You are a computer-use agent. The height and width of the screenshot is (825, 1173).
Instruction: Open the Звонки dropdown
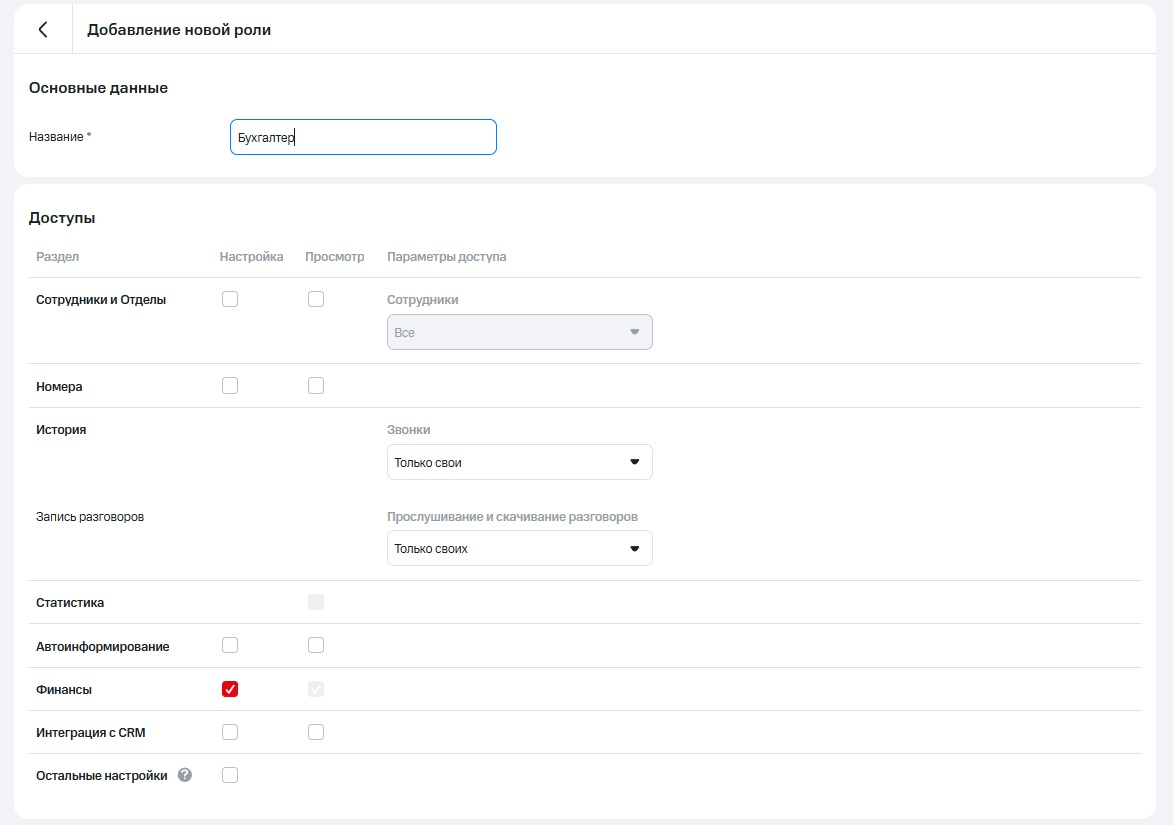(x=519, y=463)
